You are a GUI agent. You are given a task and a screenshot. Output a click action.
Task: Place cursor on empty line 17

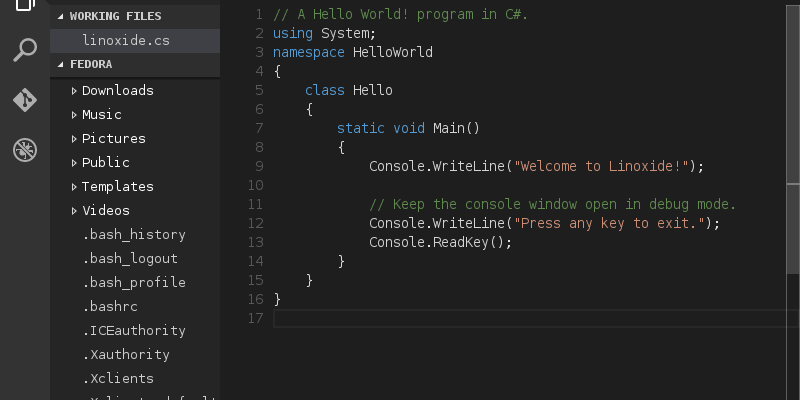[536, 318]
